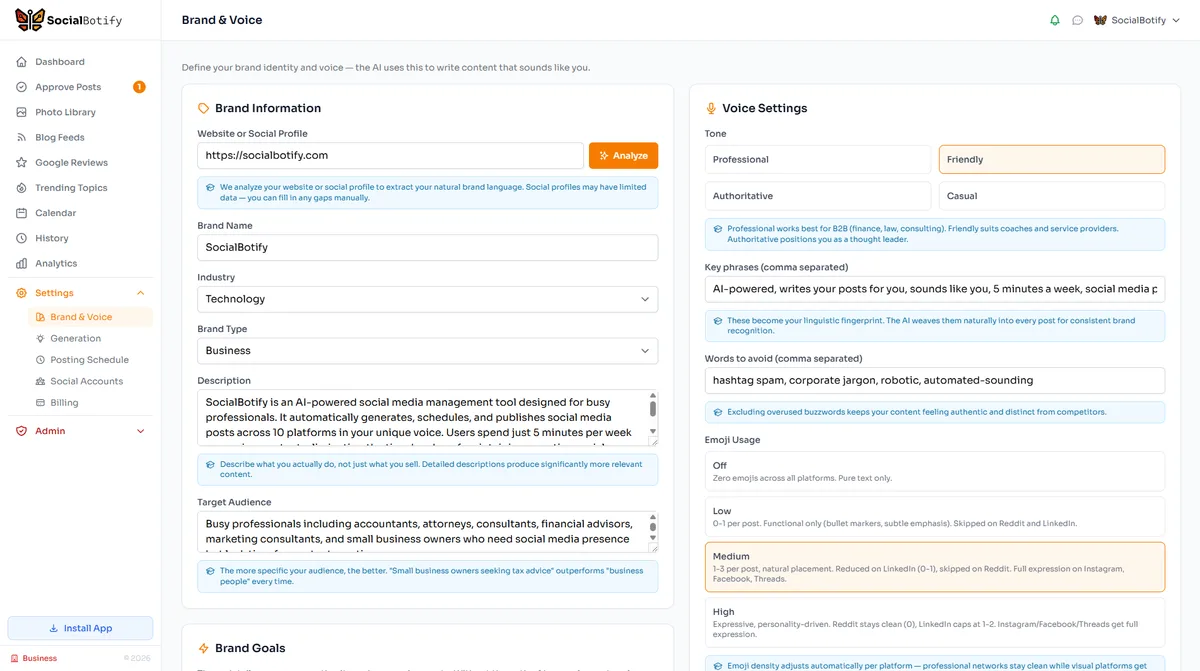Open Photo Library from the sidebar
1200x671 pixels.
pyautogui.click(x=22, y=112)
